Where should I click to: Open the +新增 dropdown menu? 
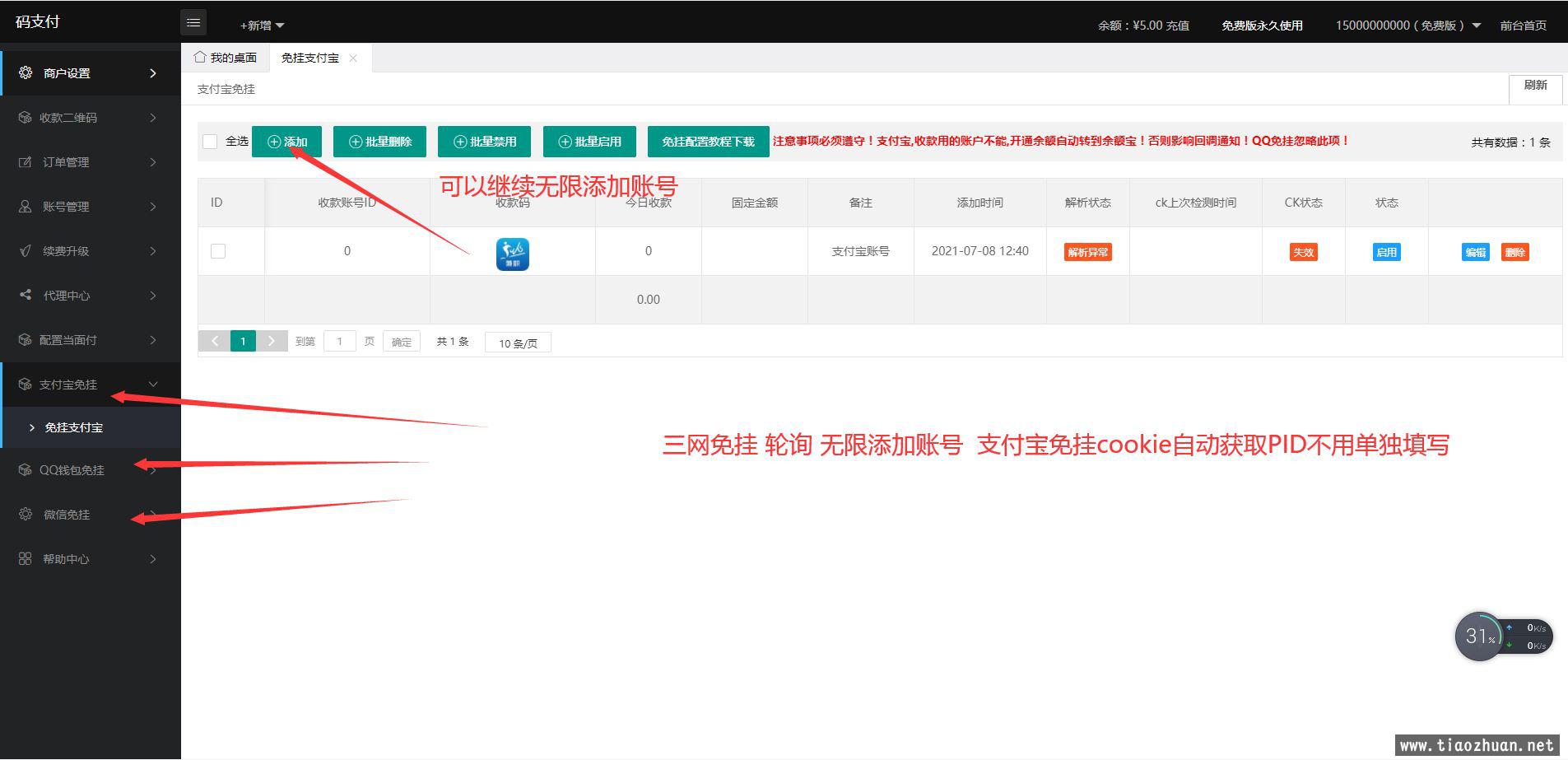[x=262, y=26]
